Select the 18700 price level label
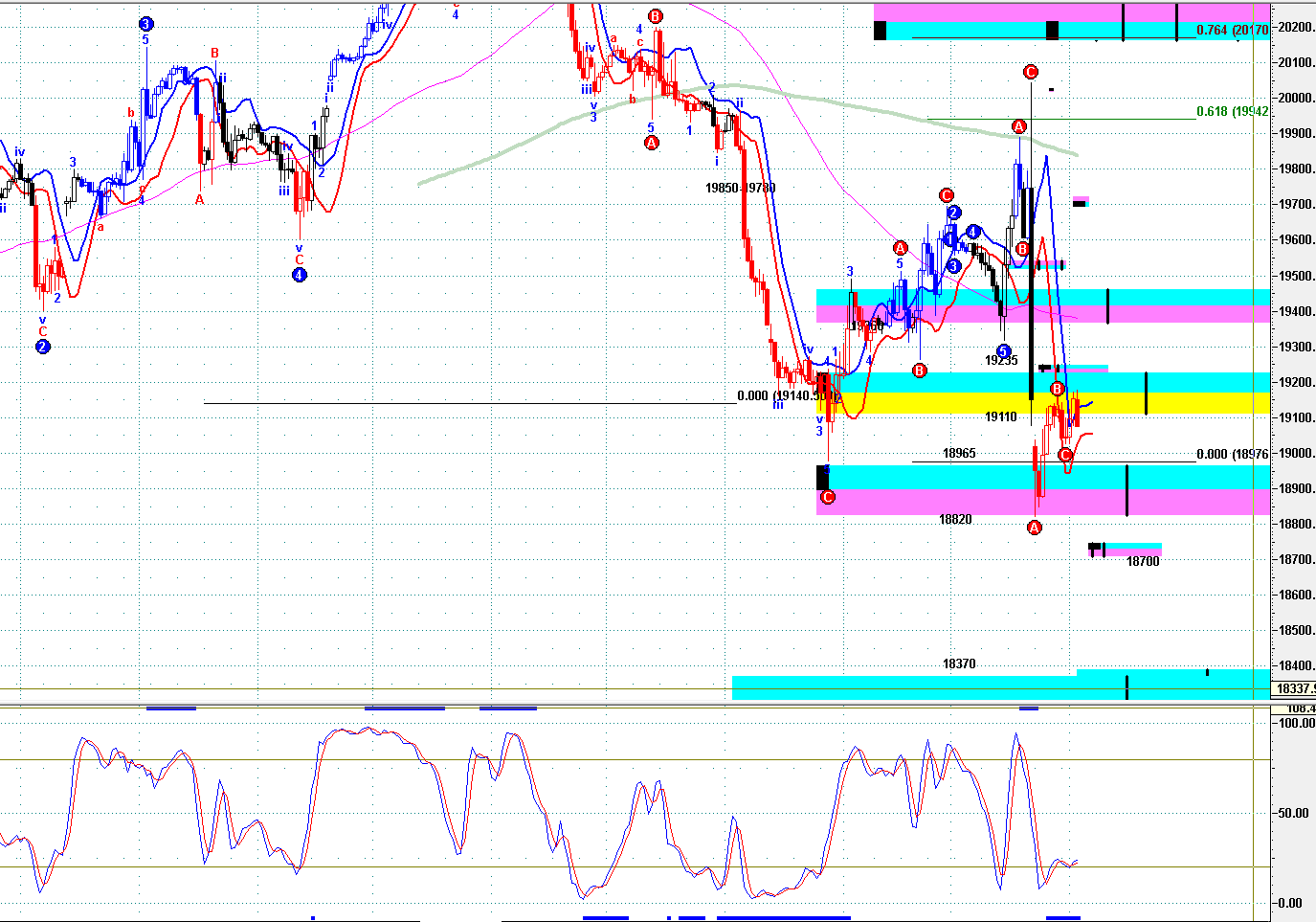 (x=1143, y=562)
